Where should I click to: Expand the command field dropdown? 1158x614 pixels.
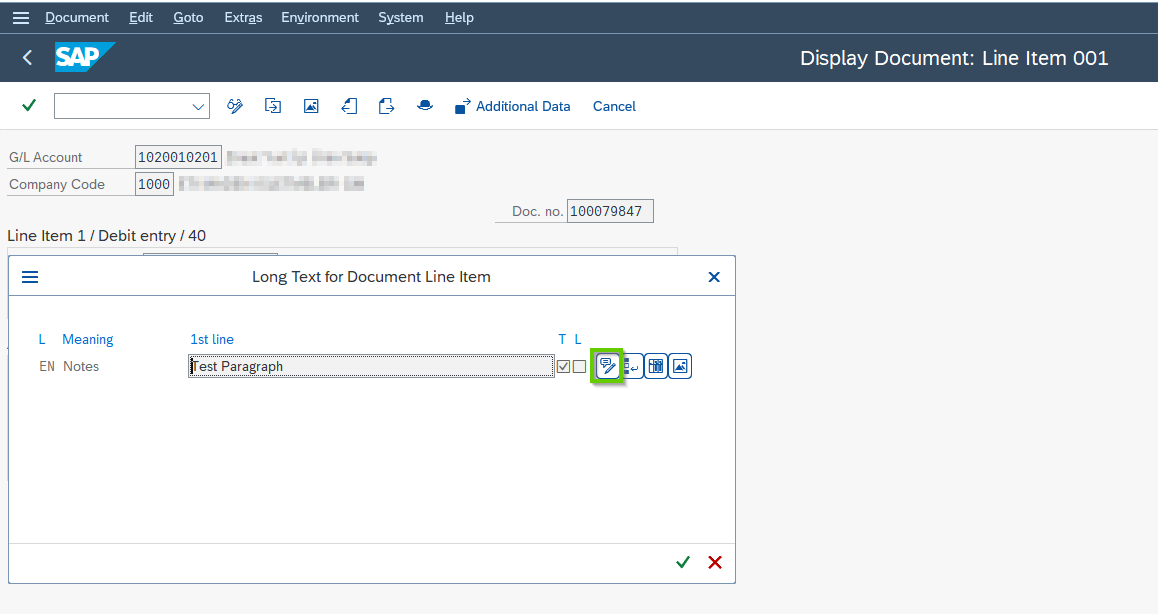[198, 106]
